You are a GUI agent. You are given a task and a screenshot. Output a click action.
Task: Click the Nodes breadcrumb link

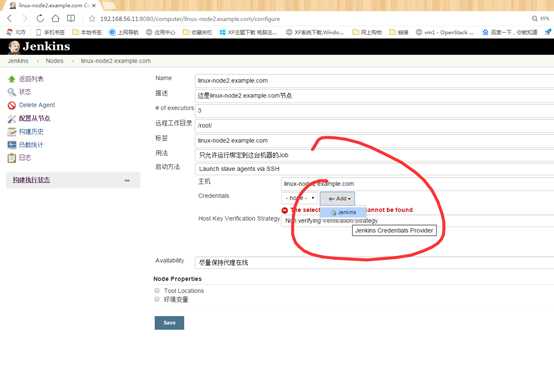click(x=54, y=61)
